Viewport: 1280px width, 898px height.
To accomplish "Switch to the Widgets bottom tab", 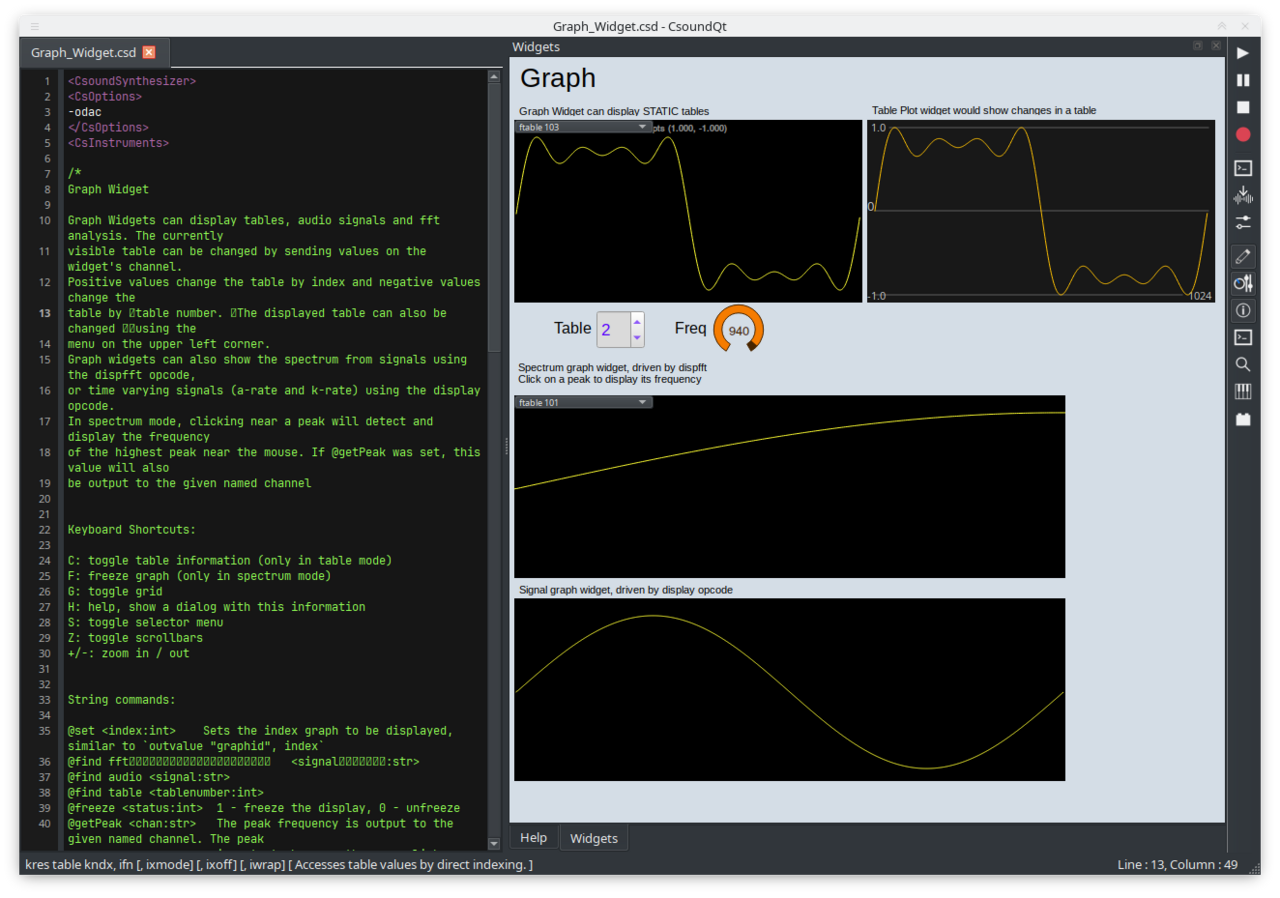I will coord(594,838).
